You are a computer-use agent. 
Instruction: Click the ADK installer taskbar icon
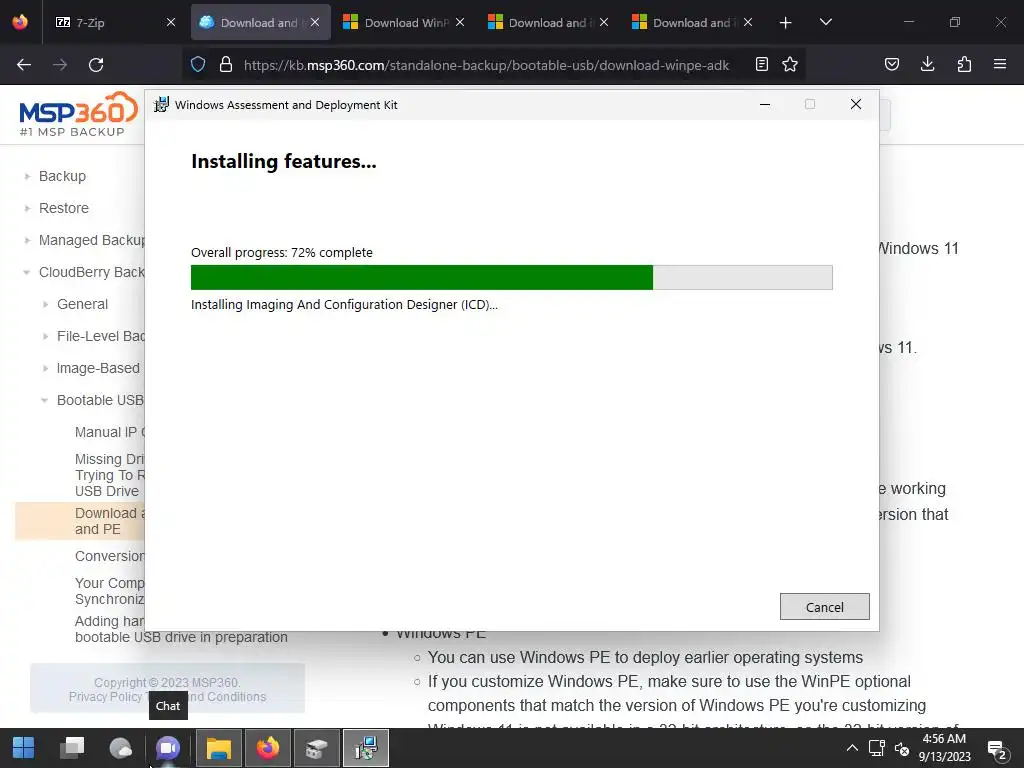pyautogui.click(x=366, y=748)
